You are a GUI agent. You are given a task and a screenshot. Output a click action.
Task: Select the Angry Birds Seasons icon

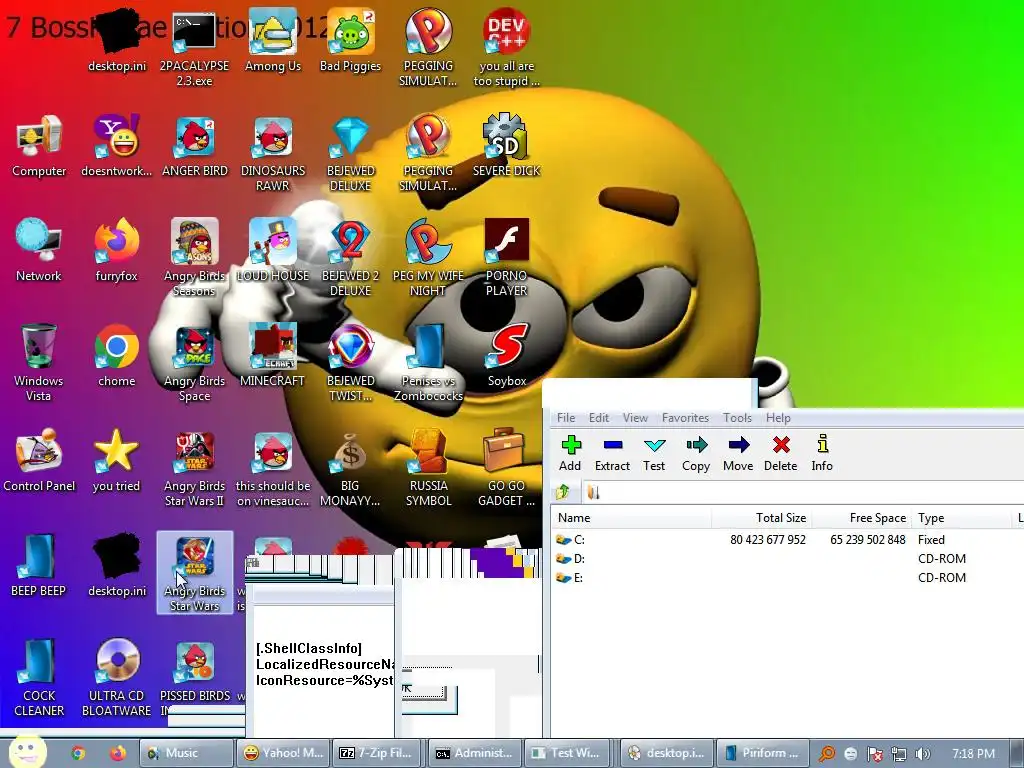pos(195,258)
